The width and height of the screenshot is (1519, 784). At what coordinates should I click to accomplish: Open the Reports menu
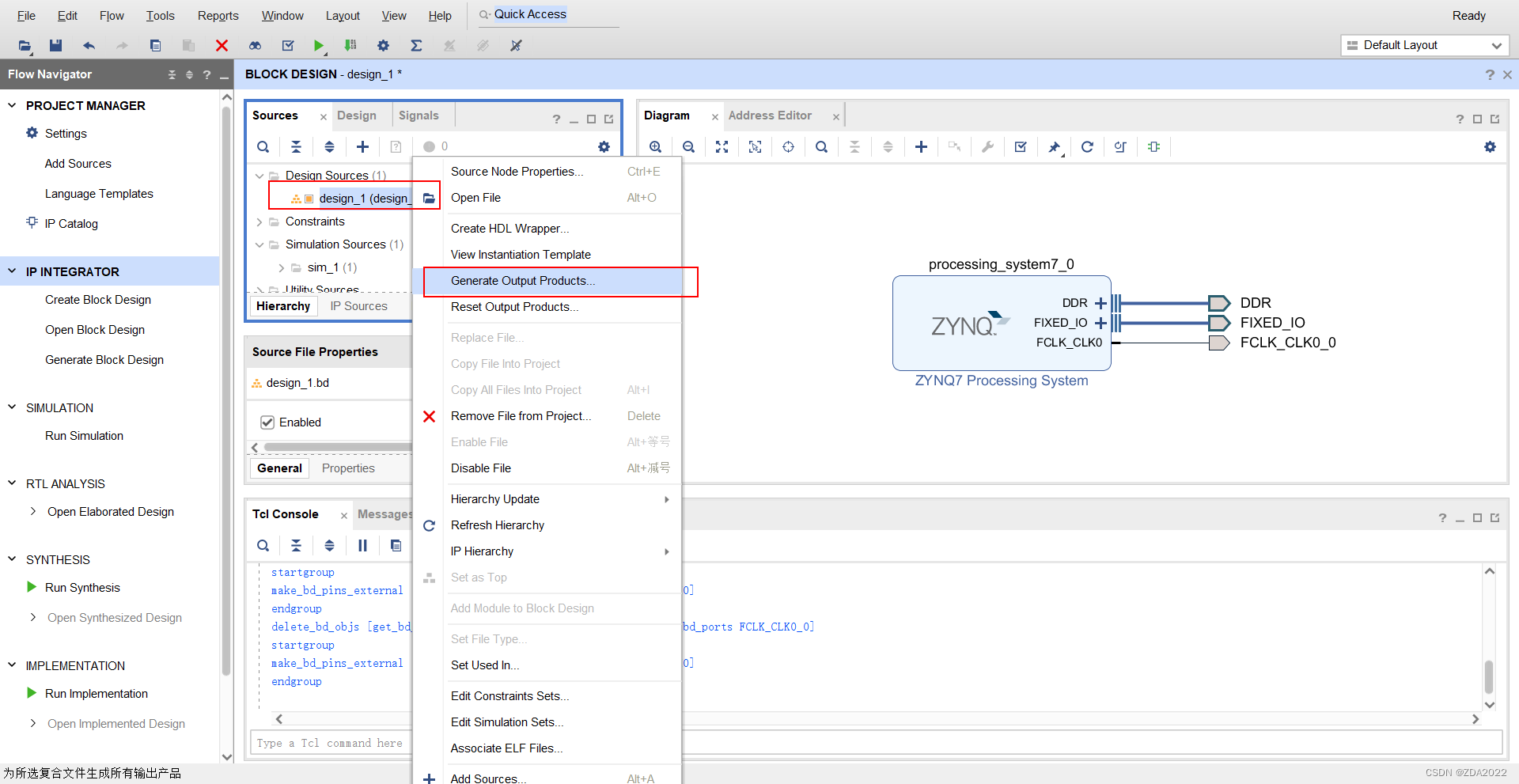(x=218, y=16)
